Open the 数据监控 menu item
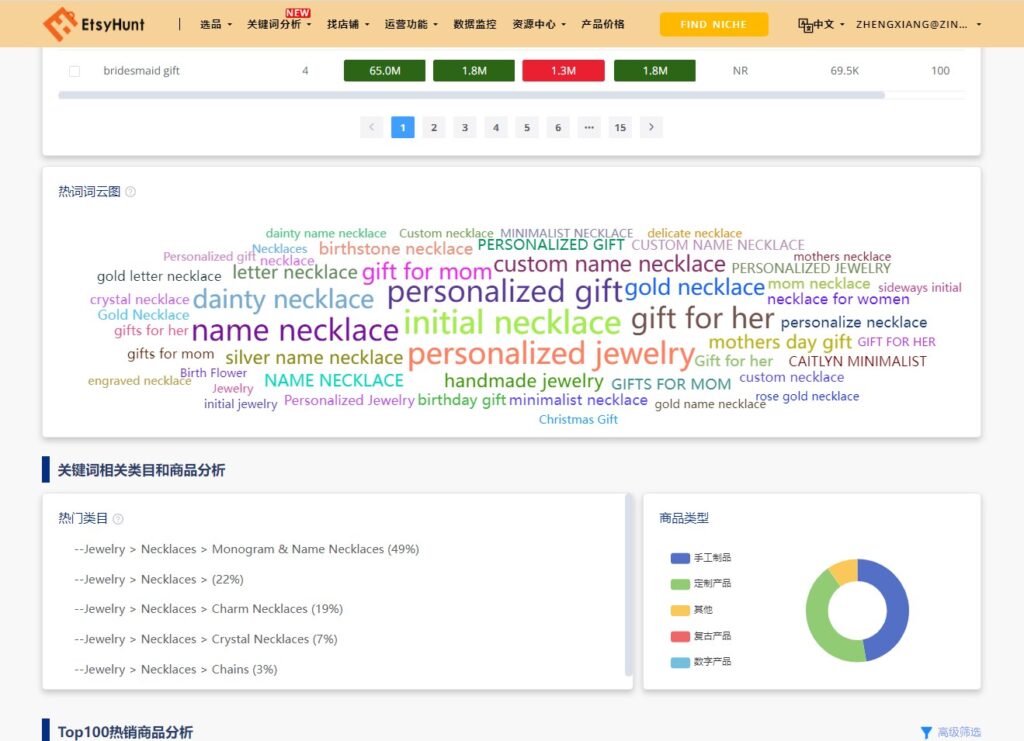1024x741 pixels. pos(474,24)
